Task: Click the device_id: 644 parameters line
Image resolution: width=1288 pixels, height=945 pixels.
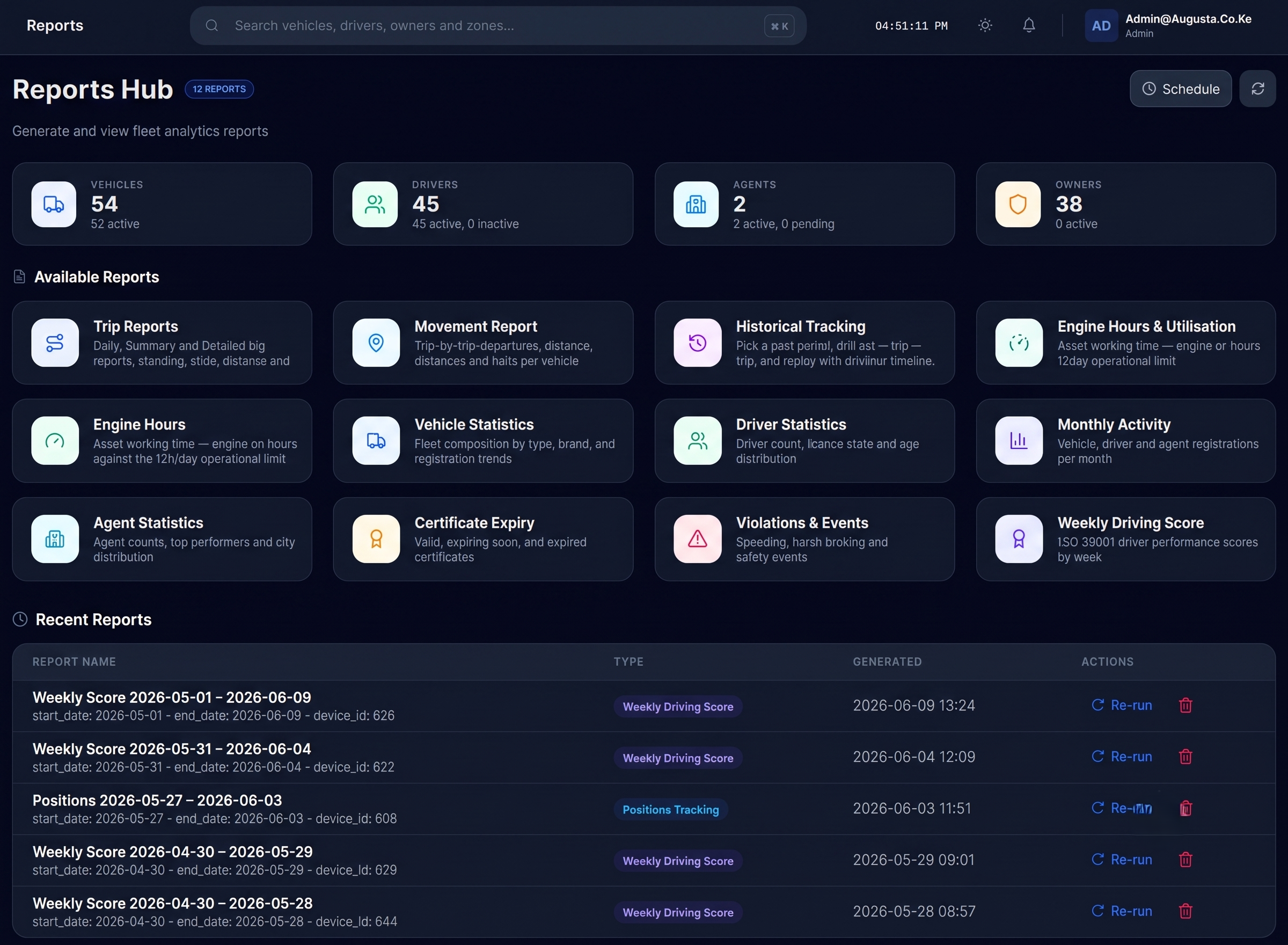Action: click(x=214, y=921)
